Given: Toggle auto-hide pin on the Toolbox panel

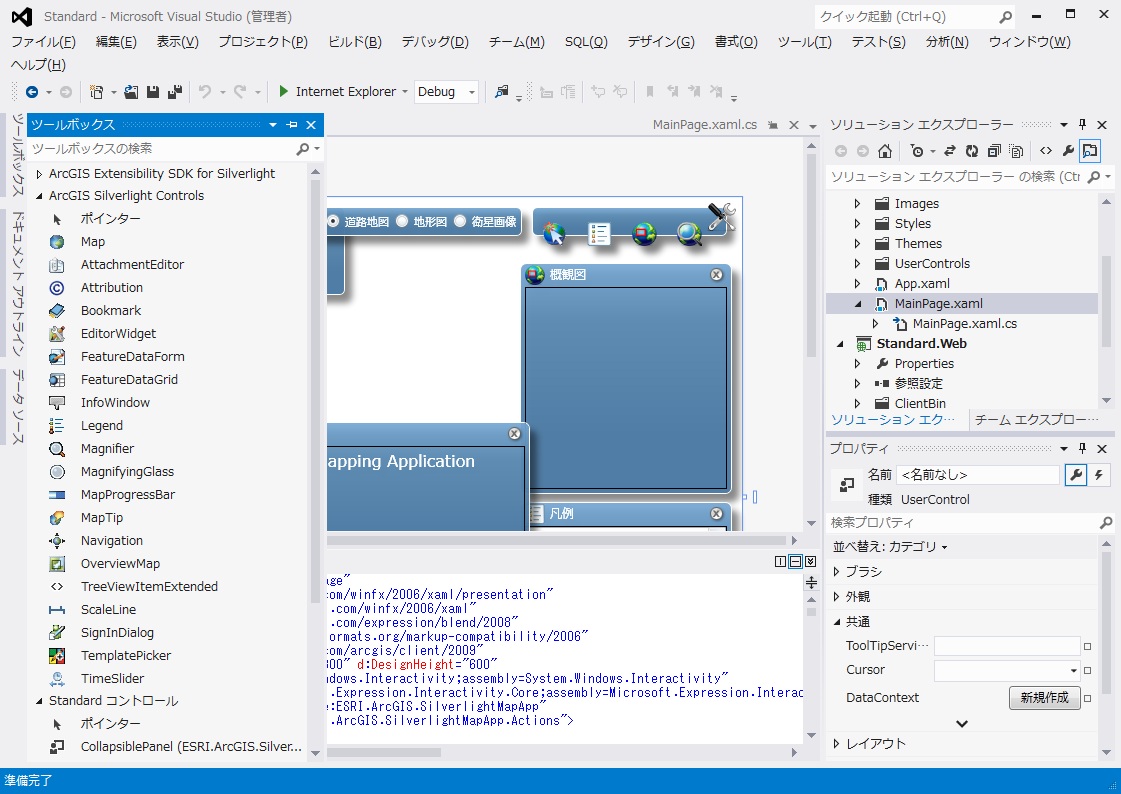Looking at the screenshot, I should click(x=292, y=125).
